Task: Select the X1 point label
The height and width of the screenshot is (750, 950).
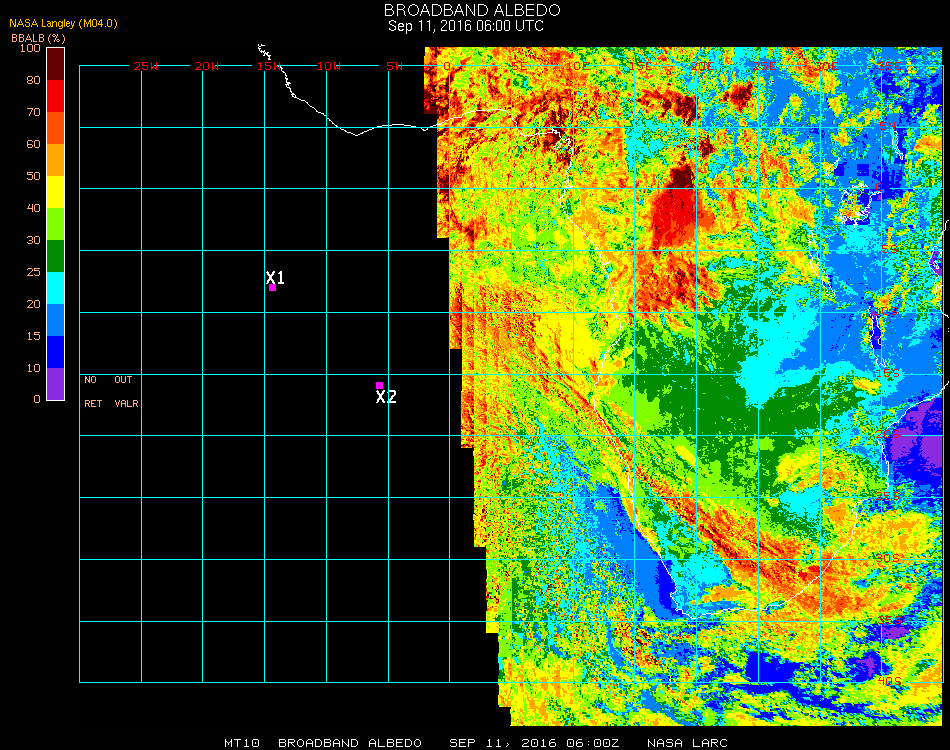Action: tap(275, 277)
